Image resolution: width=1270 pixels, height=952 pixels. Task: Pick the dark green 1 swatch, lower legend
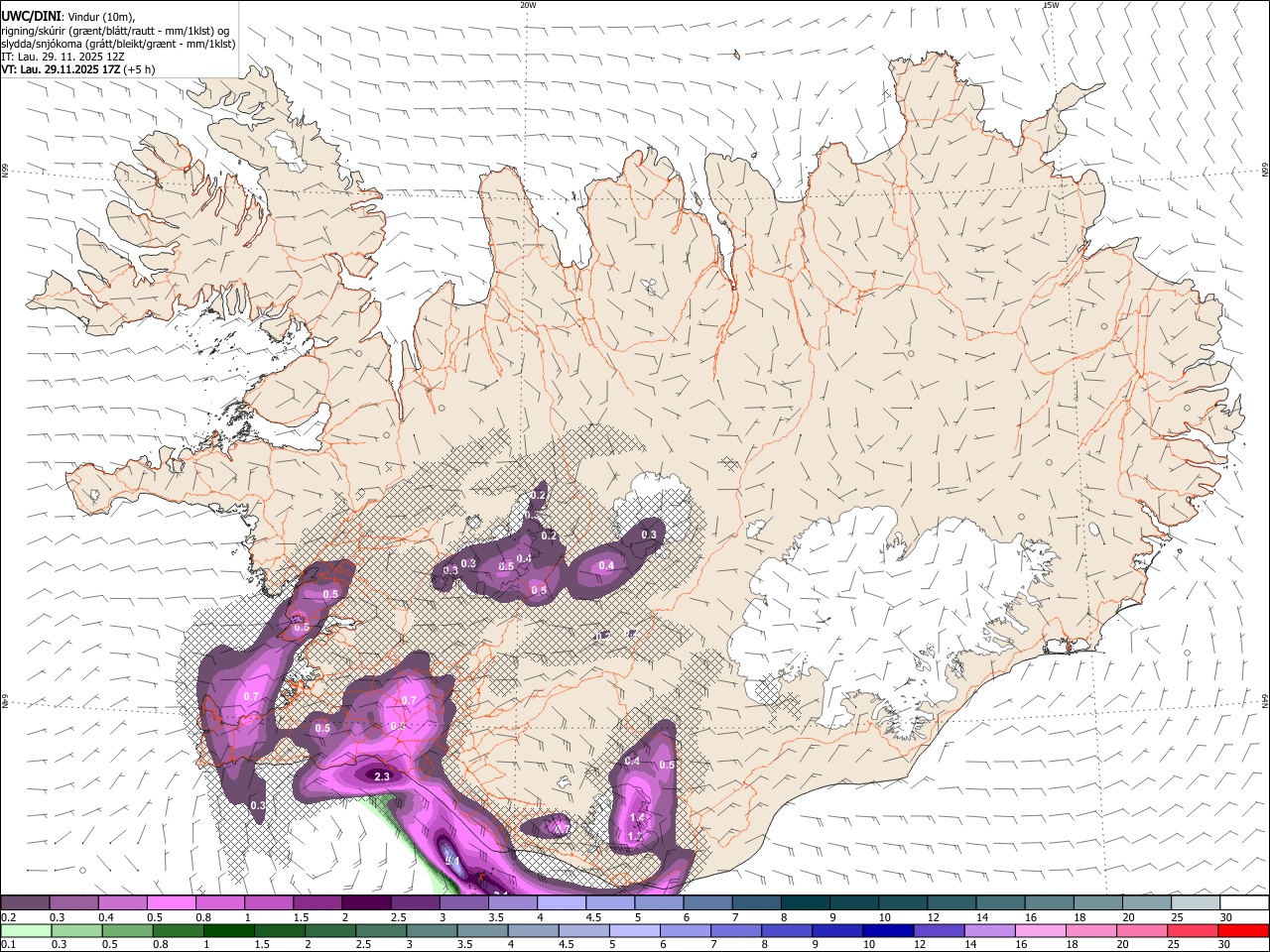(229, 931)
